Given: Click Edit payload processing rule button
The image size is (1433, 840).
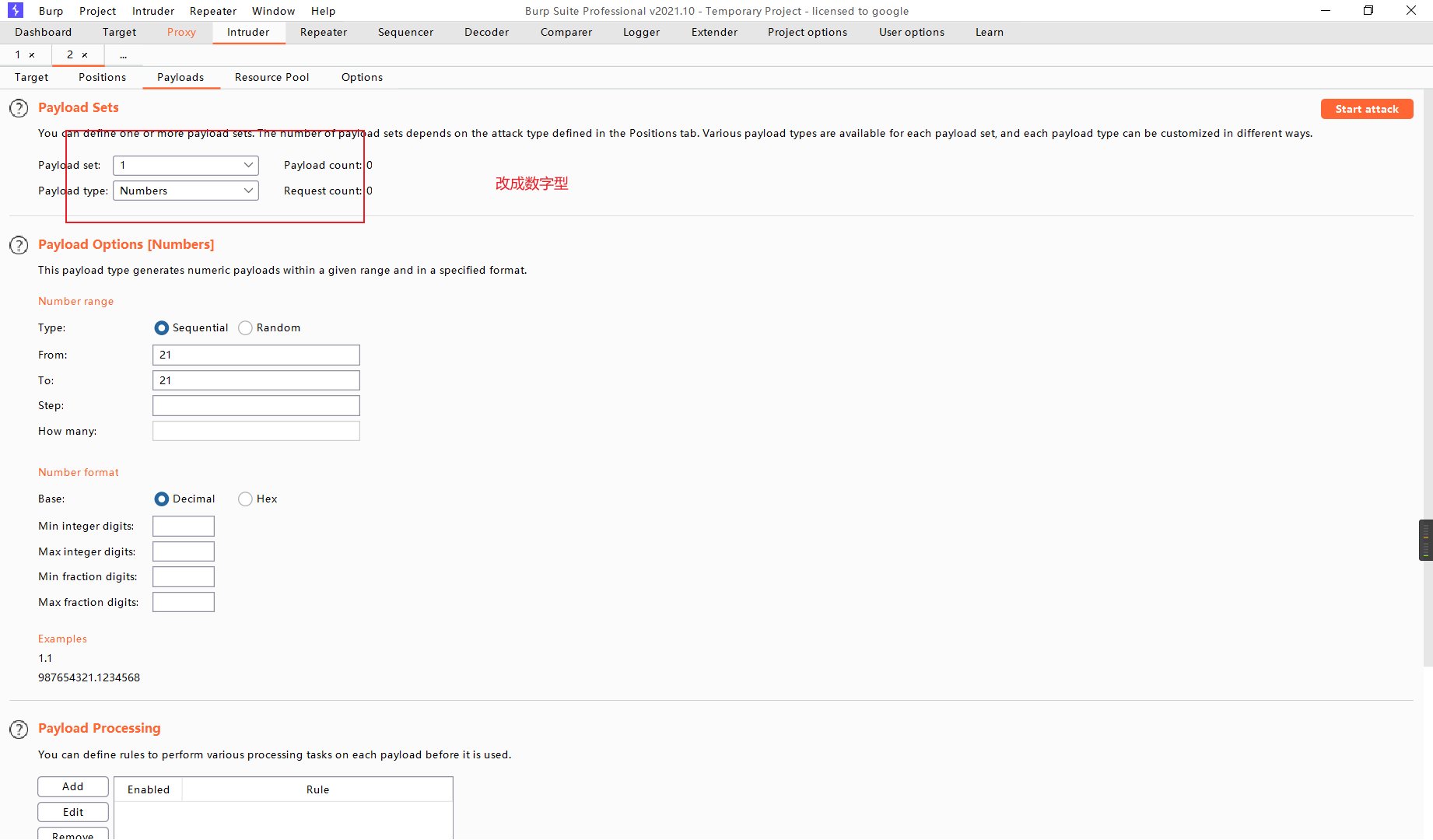Looking at the screenshot, I should (x=73, y=812).
